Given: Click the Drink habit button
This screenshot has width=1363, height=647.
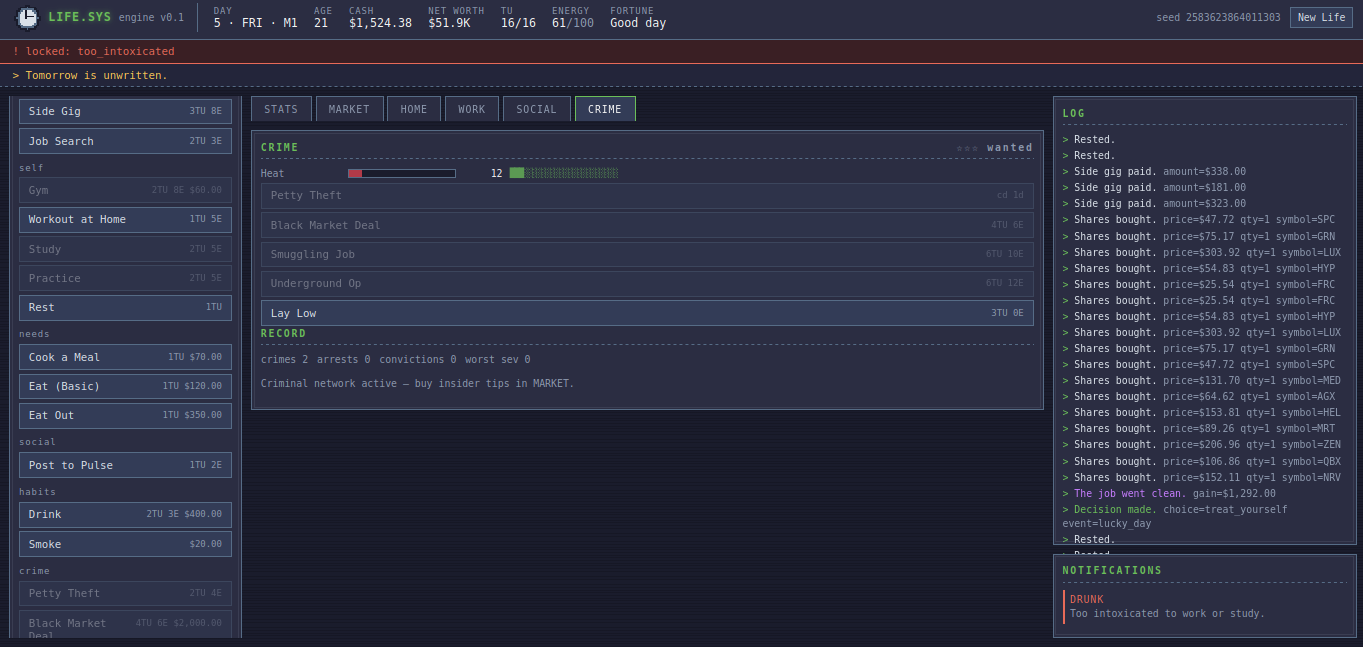Looking at the screenshot, I should (x=125, y=514).
